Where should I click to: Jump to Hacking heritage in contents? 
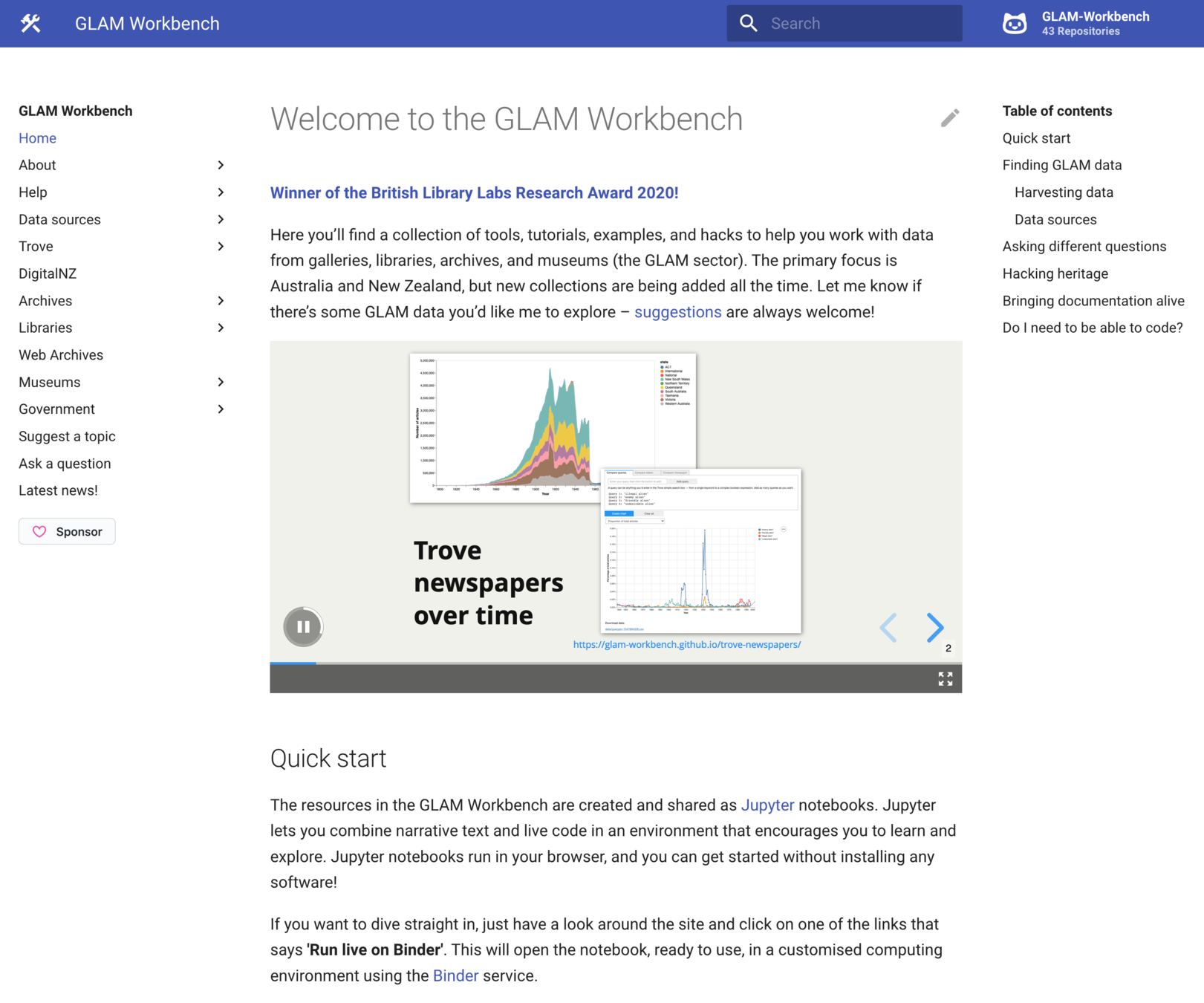click(1055, 273)
